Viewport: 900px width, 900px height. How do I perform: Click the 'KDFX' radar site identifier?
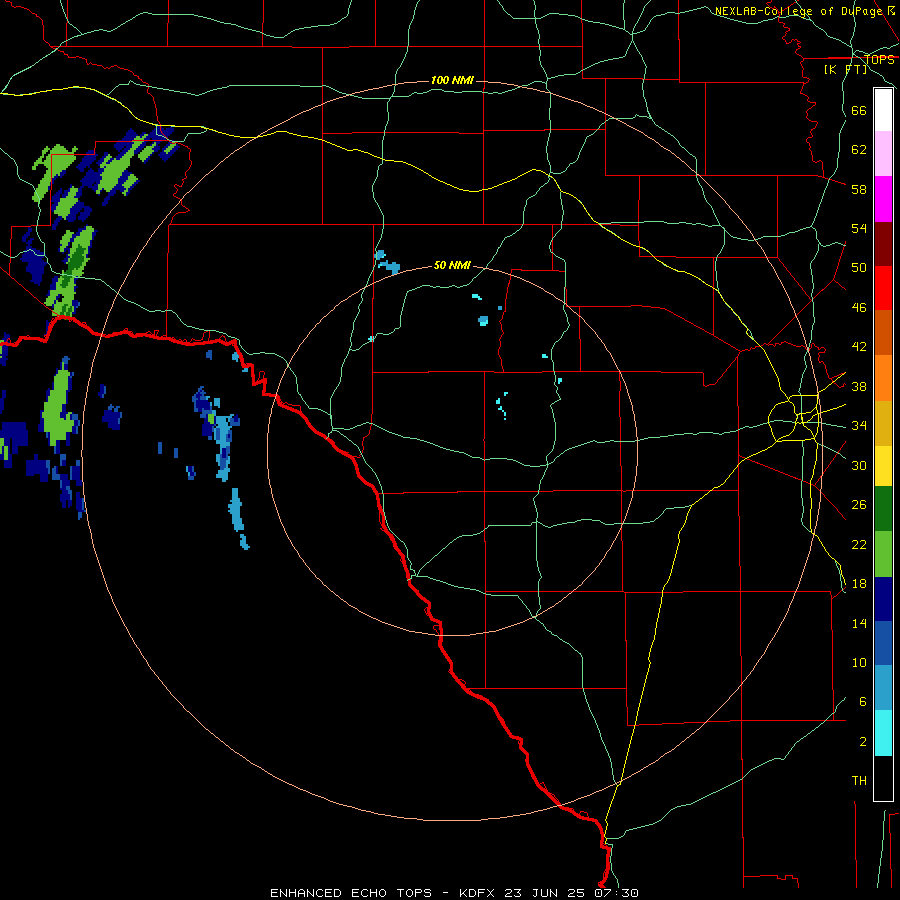tap(476, 893)
